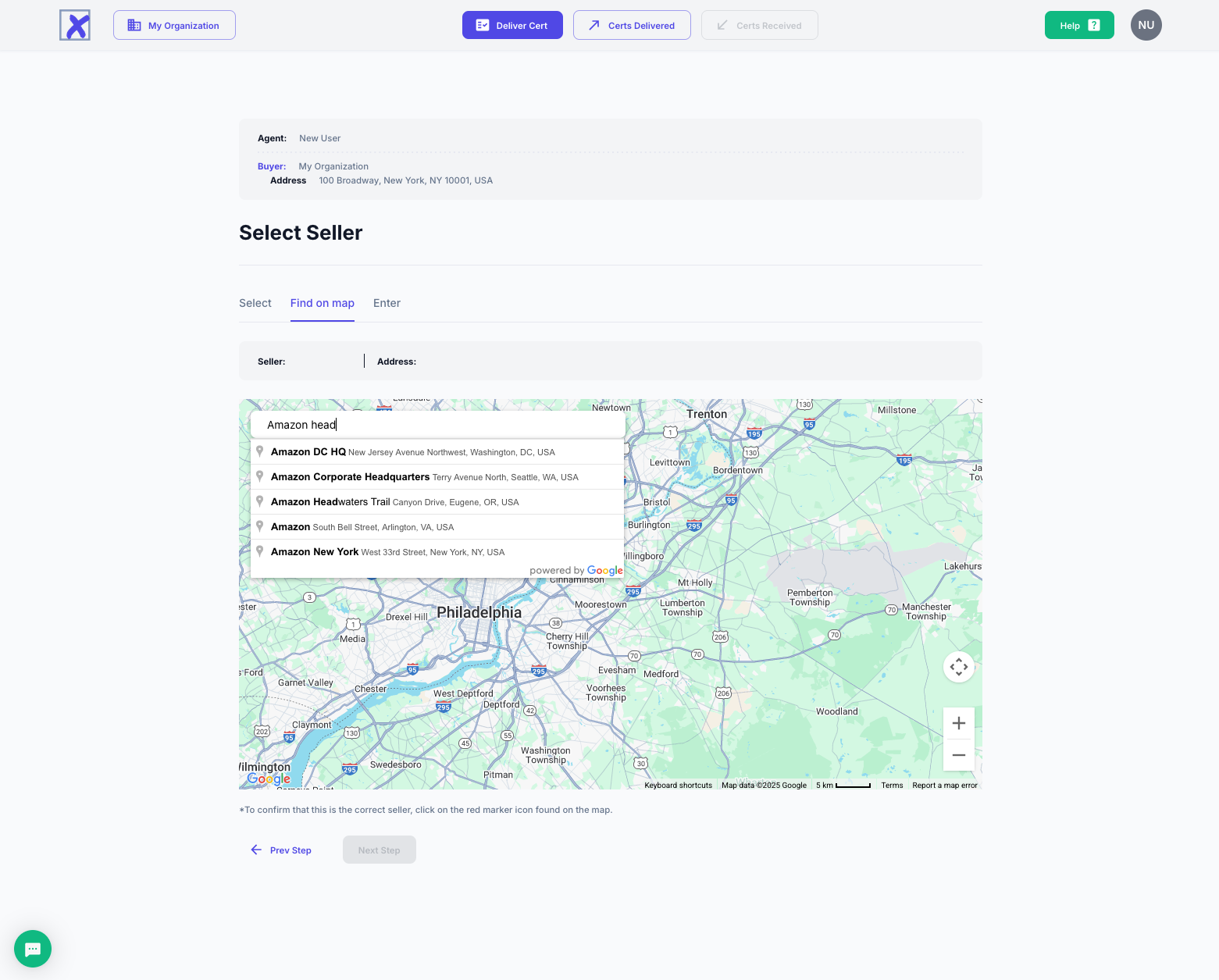Go back with Prev Step
Screen dimensions: 1219x980
coord(281,850)
